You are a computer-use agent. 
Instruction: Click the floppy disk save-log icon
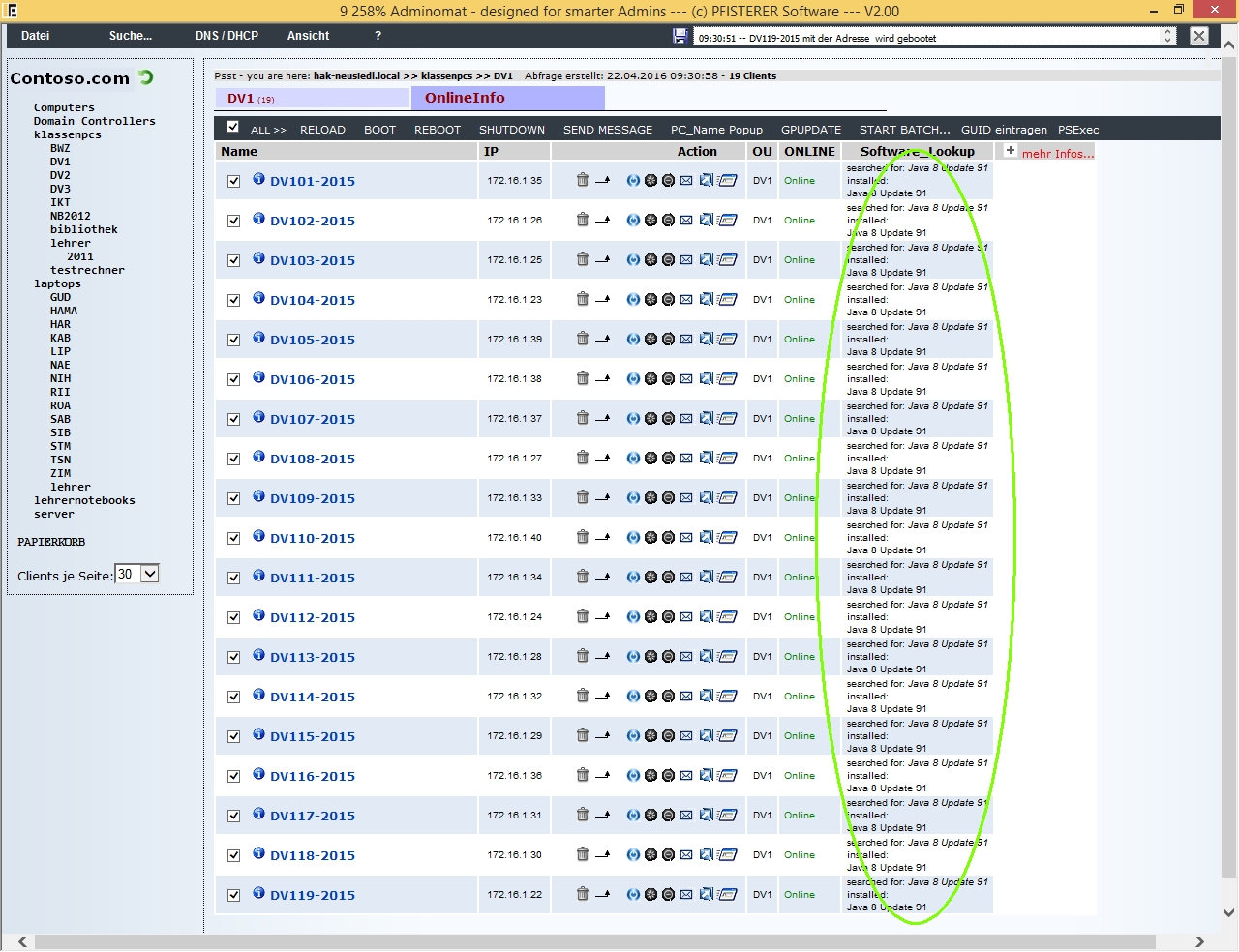pyautogui.click(x=680, y=36)
